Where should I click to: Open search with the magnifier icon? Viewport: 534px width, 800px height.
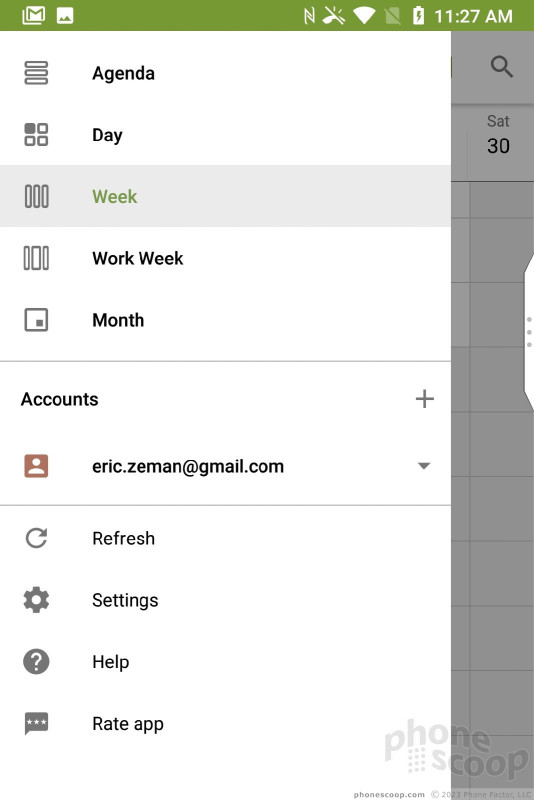[501, 66]
